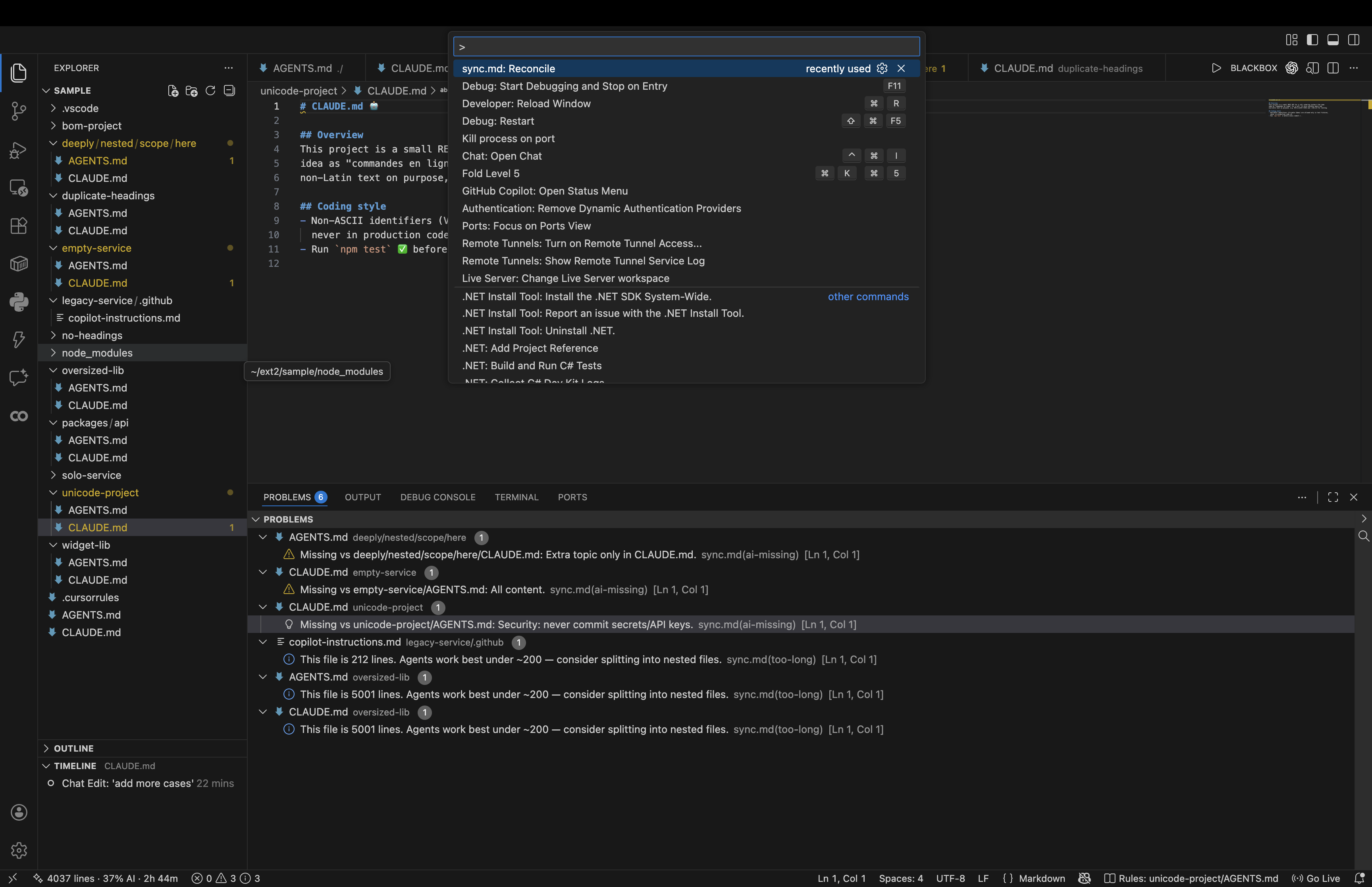This screenshot has height=887, width=1372.
Task: Open .cursorrules file in Explorer
Action: [91, 597]
